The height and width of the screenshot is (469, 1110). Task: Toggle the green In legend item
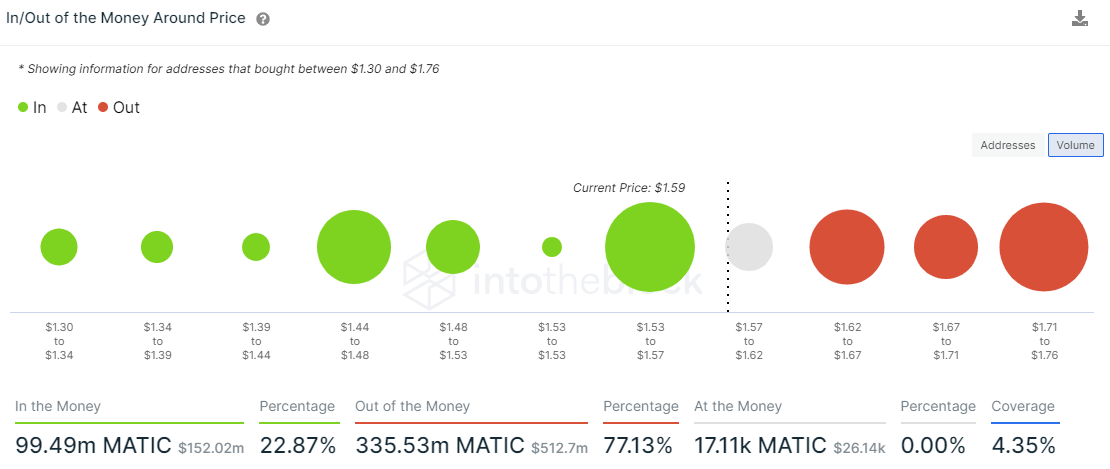[32, 107]
